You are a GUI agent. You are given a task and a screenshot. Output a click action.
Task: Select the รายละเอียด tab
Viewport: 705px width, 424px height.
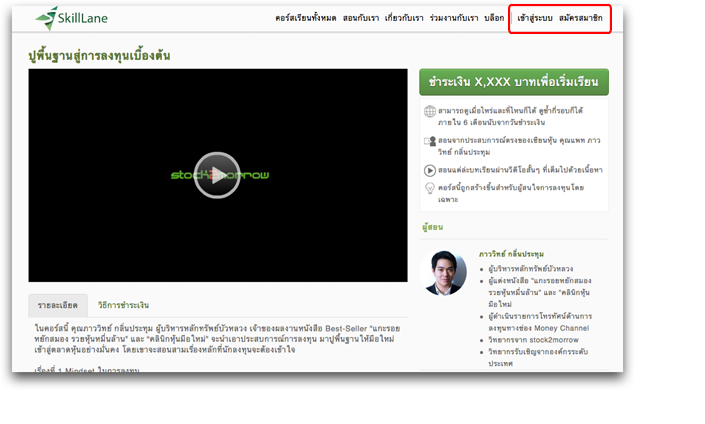point(58,305)
